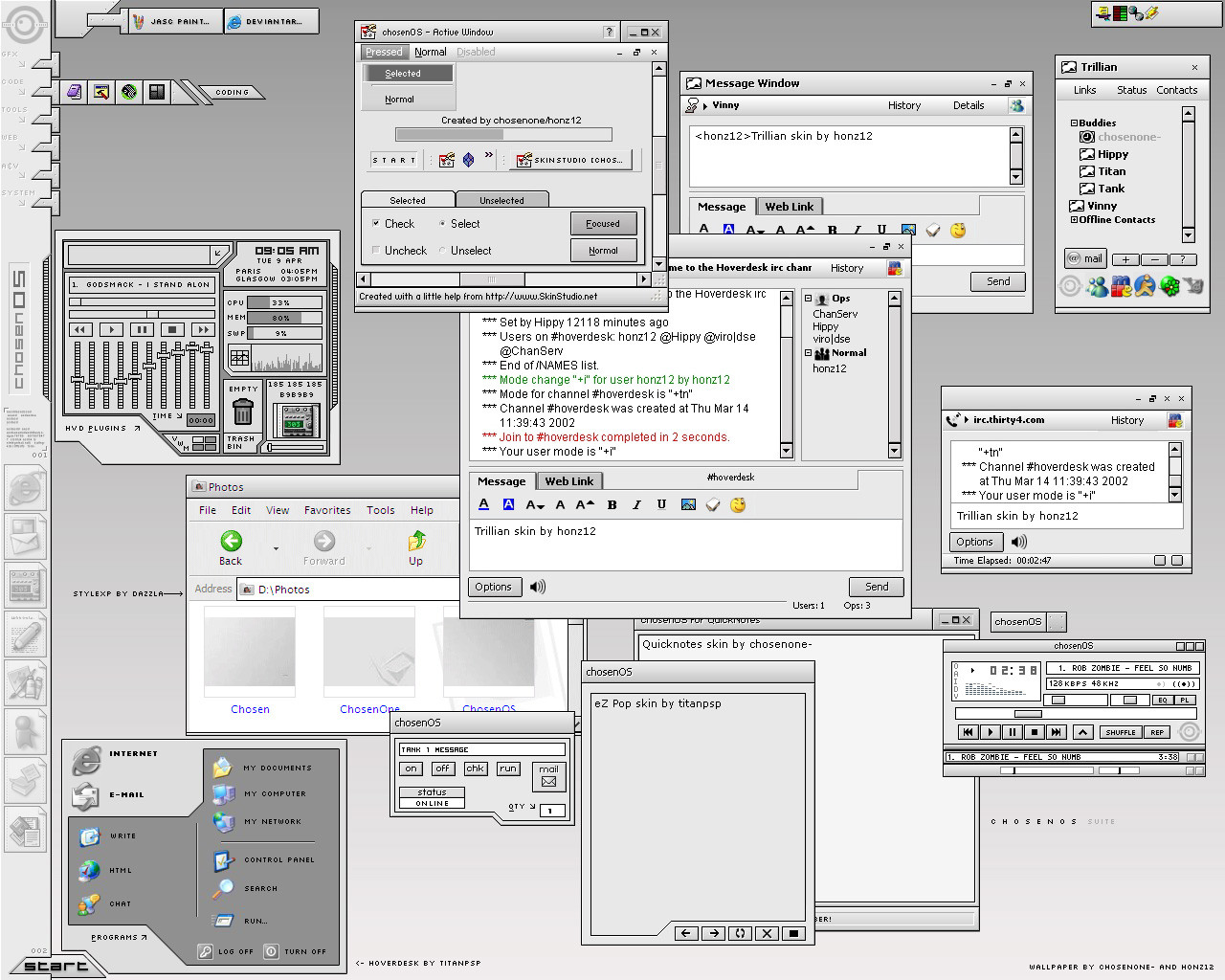Image resolution: width=1225 pixels, height=980 pixels.
Task: Choose the Unselect radio button
Action: [x=442, y=251]
